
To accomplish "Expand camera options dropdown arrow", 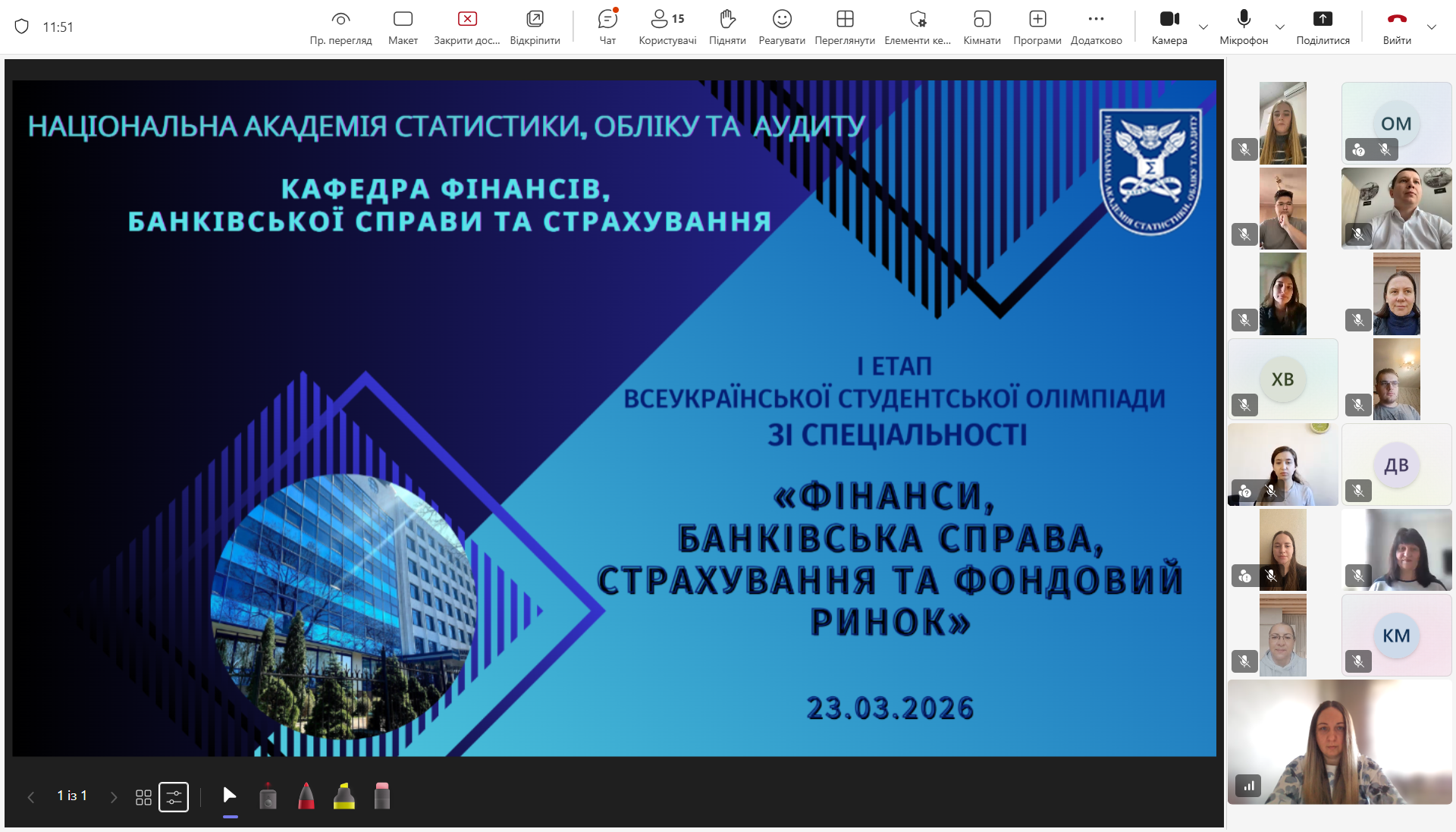I will point(1203,27).
